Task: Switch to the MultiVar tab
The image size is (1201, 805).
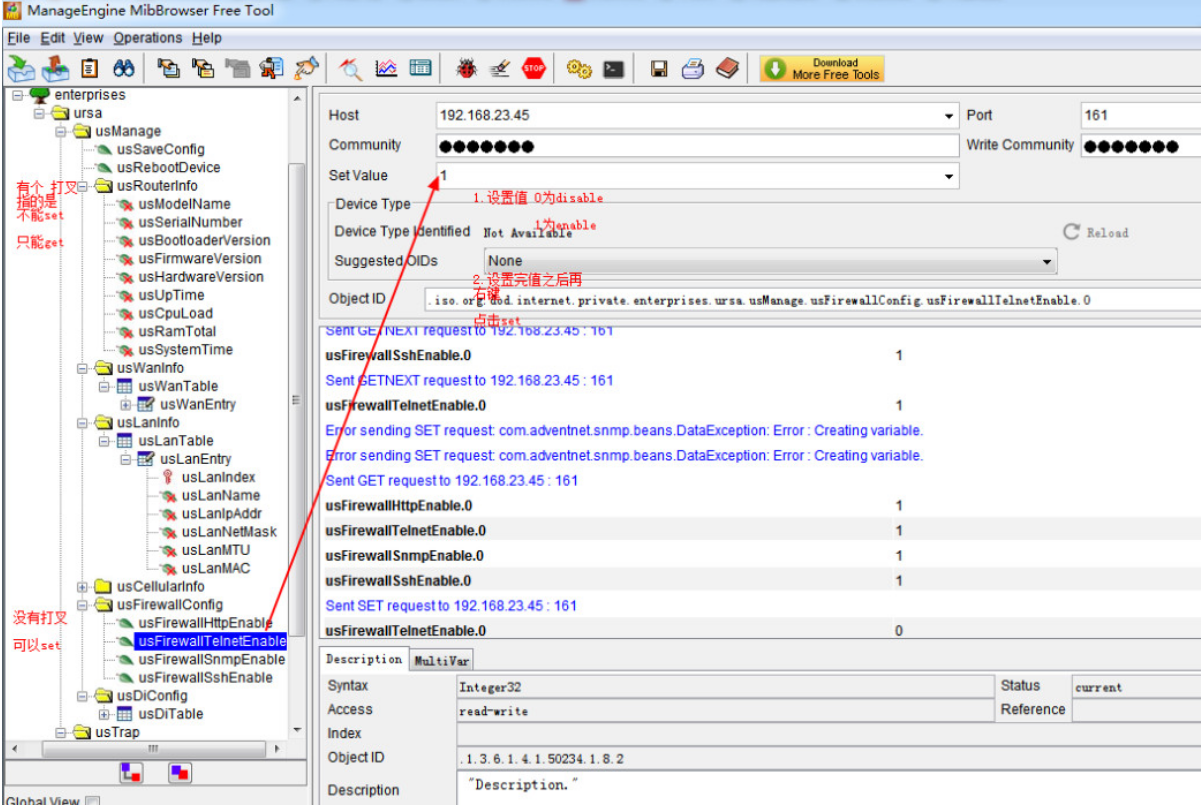Action: (x=441, y=661)
